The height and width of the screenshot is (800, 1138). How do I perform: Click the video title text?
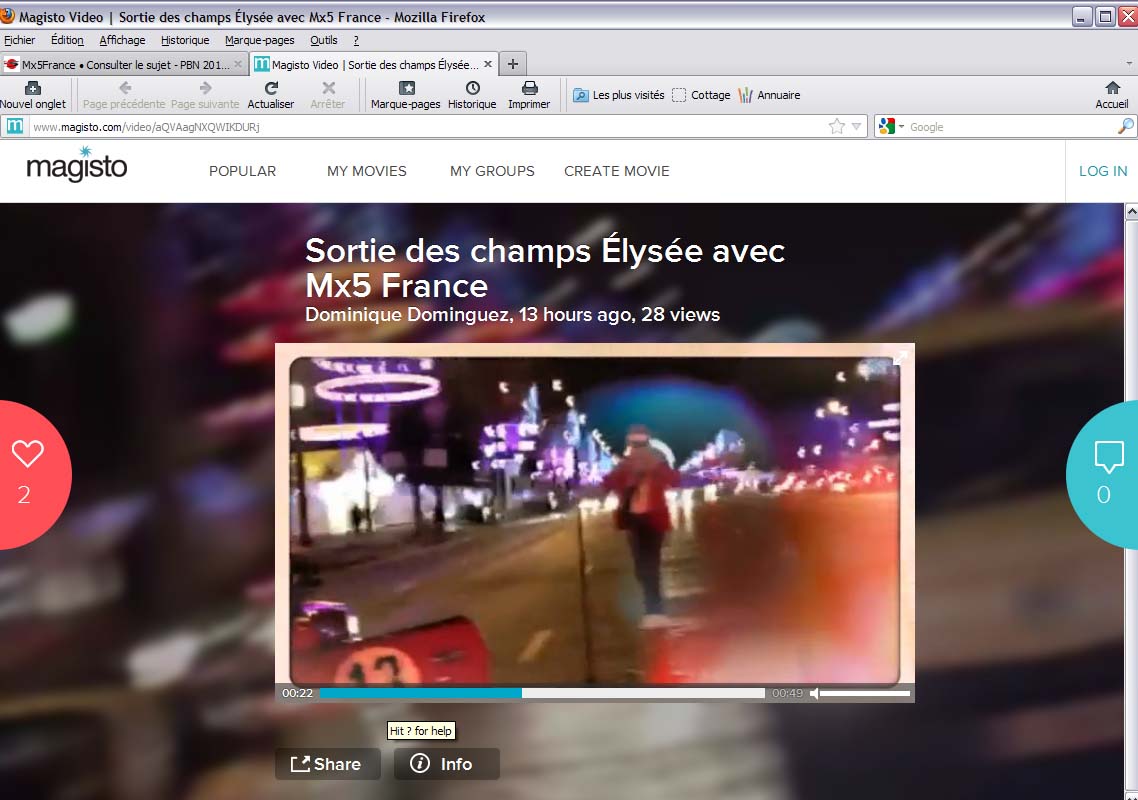[x=544, y=268]
